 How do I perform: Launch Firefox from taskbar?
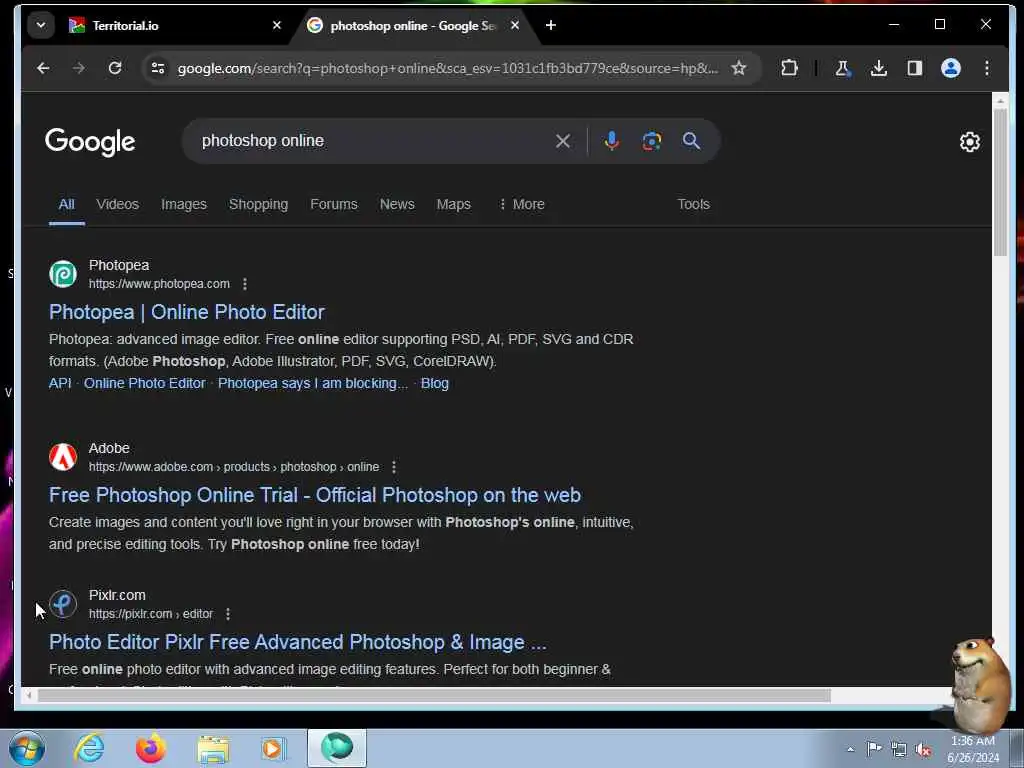[151, 748]
